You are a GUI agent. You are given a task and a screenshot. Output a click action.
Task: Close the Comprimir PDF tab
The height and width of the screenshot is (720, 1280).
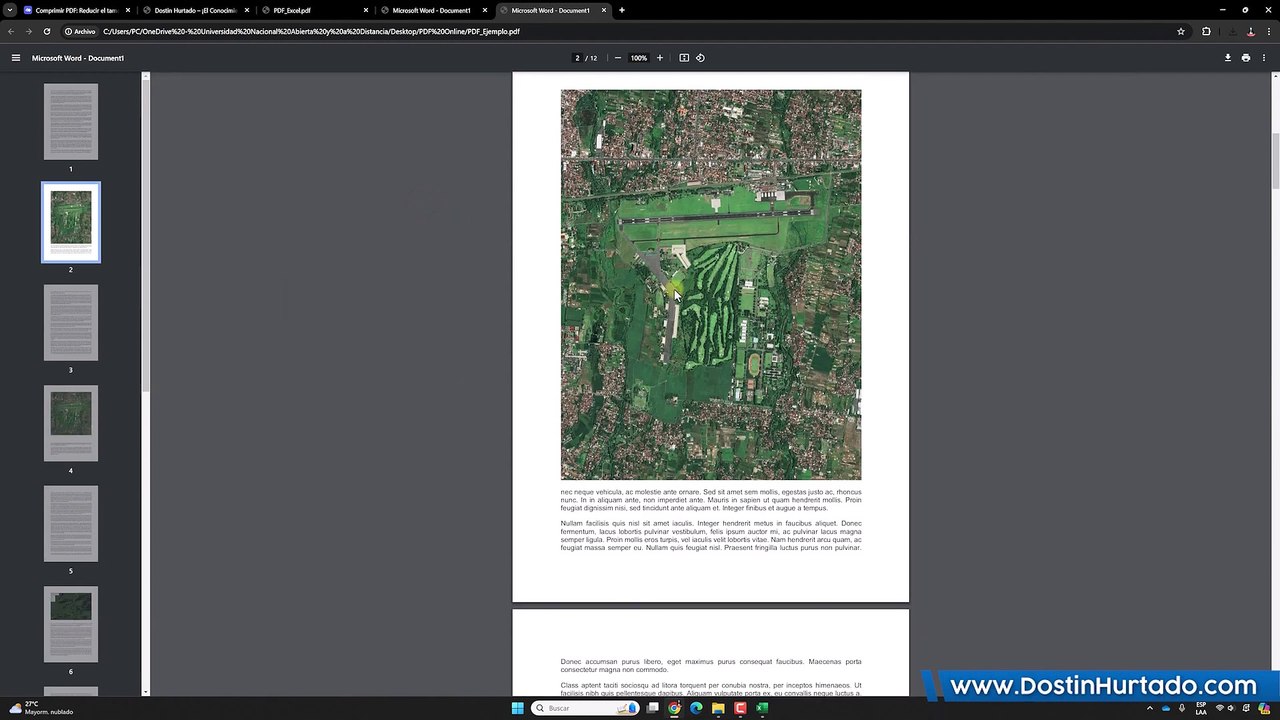(128, 10)
